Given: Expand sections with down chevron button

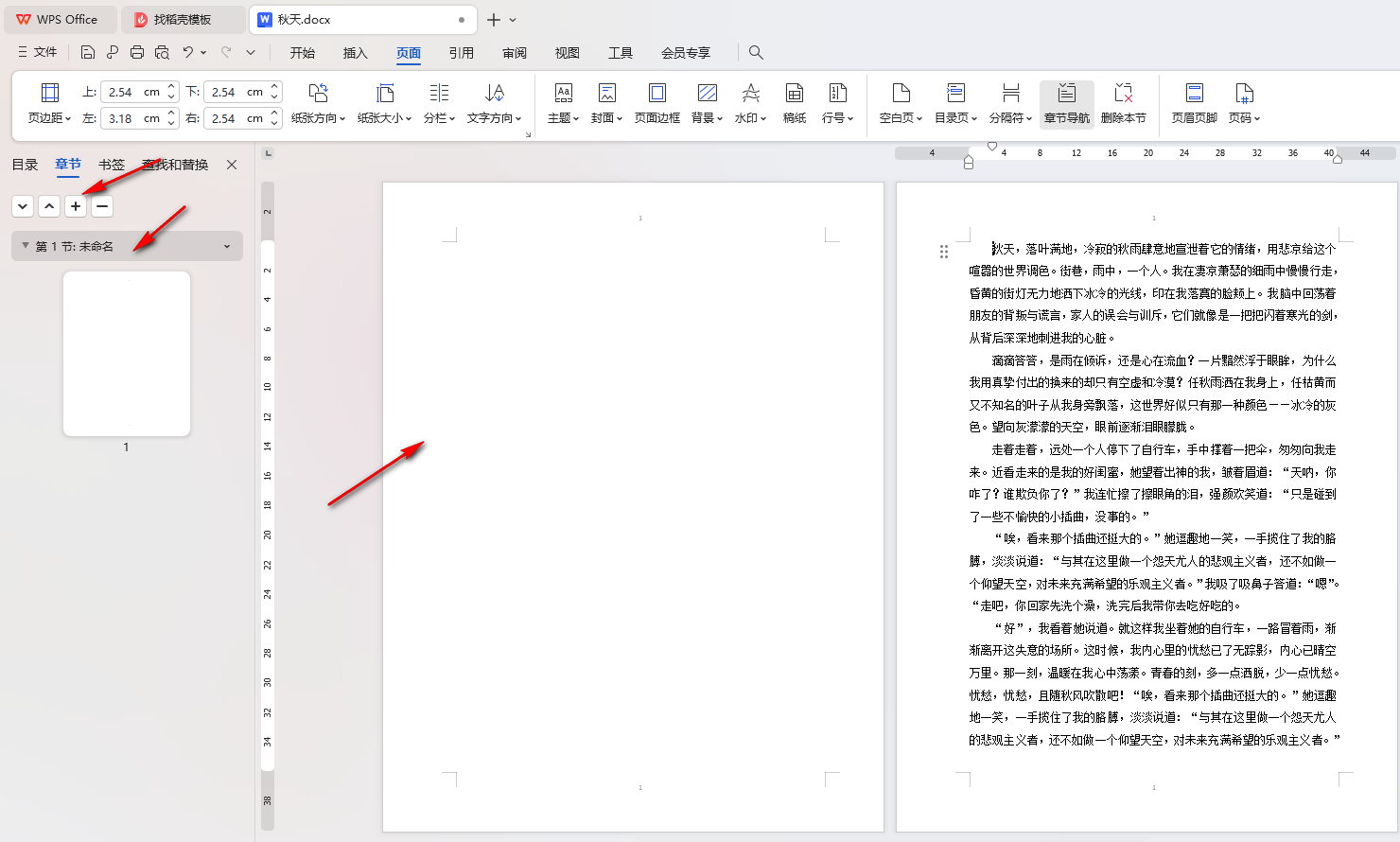Looking at the screenshot, I should pos(24,205).
